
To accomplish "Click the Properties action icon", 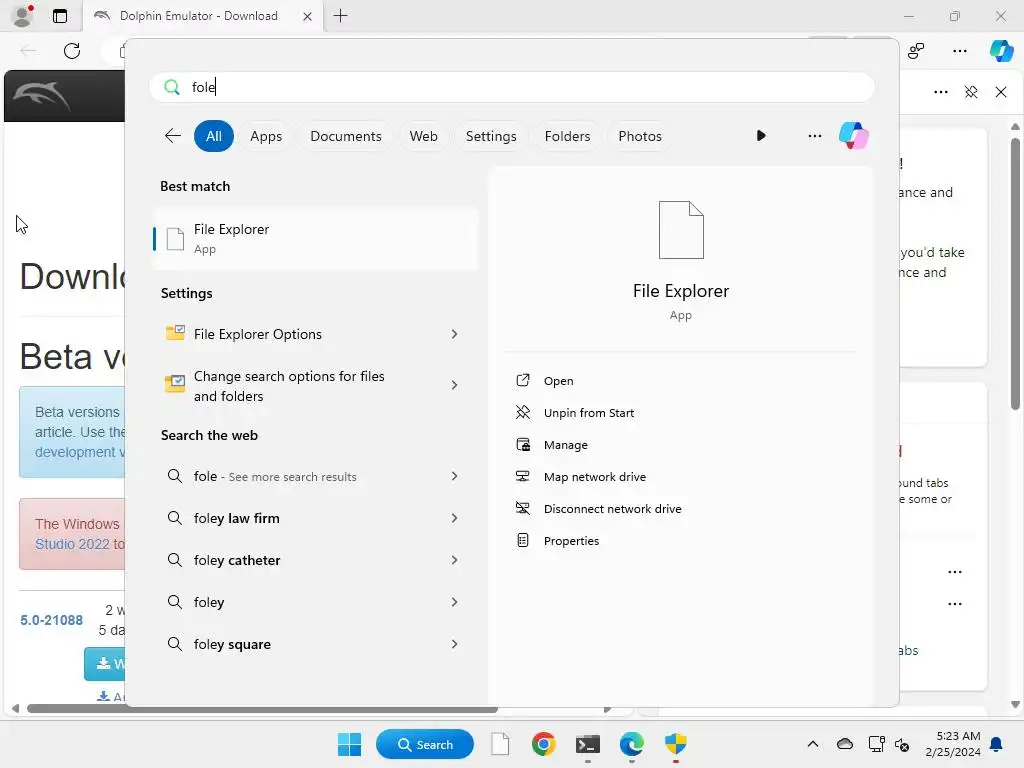I will click(x=523, y=540).
